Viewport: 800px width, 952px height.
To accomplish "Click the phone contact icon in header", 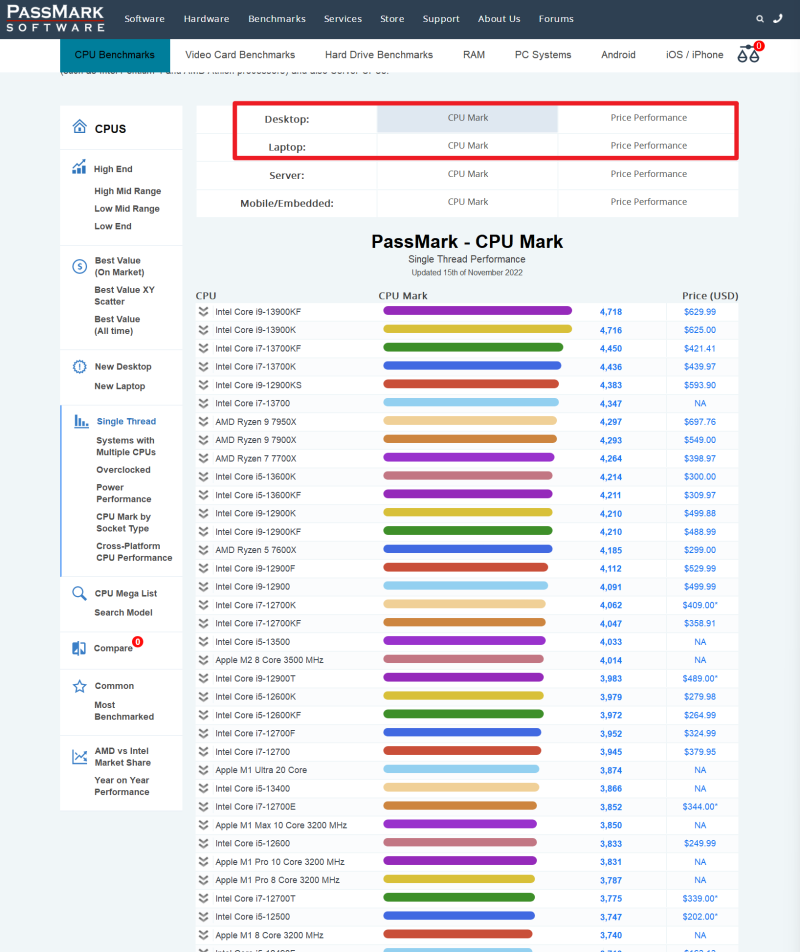I will tap(778, 19).
